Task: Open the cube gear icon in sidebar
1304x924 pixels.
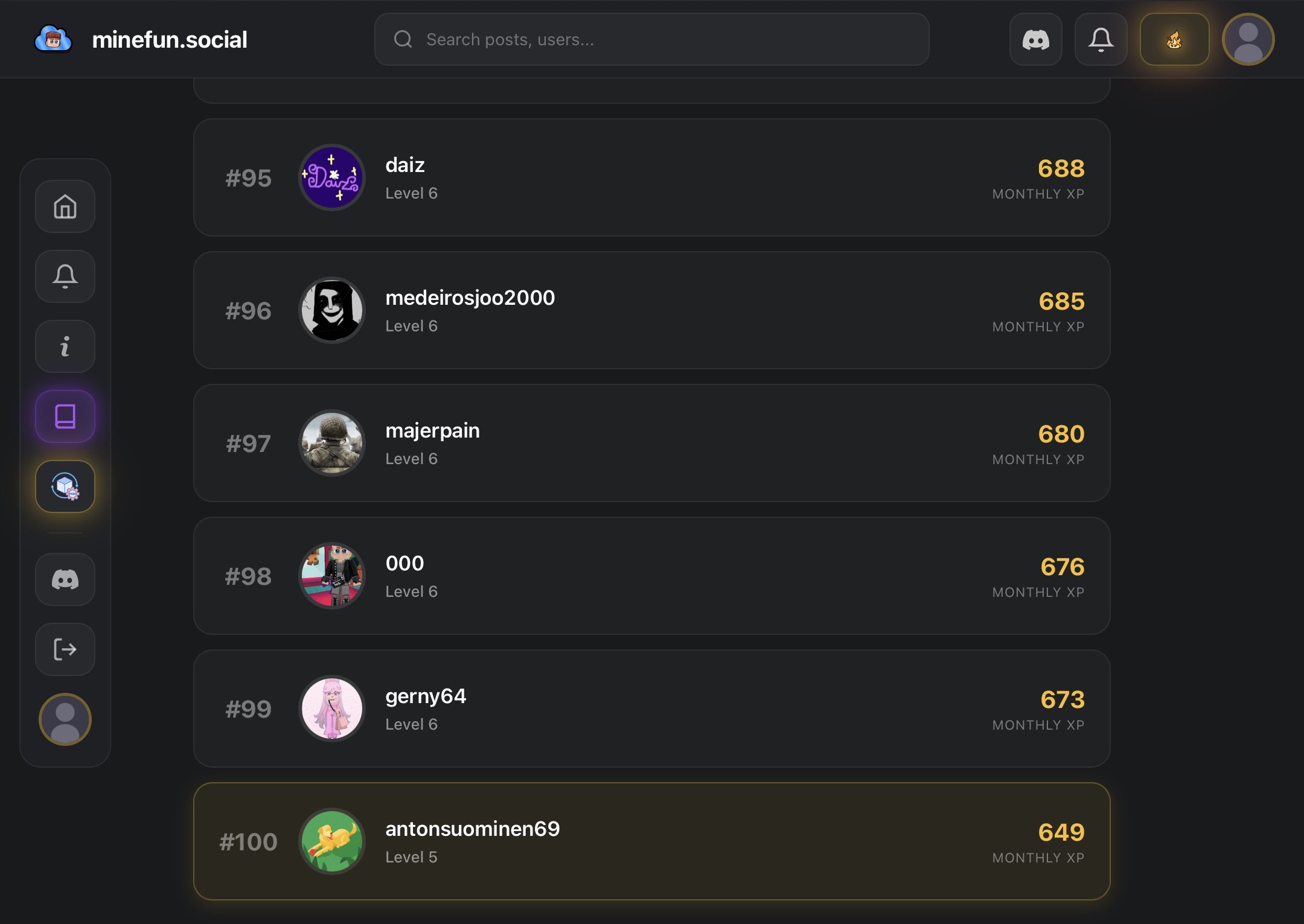Action: [65, 486]
